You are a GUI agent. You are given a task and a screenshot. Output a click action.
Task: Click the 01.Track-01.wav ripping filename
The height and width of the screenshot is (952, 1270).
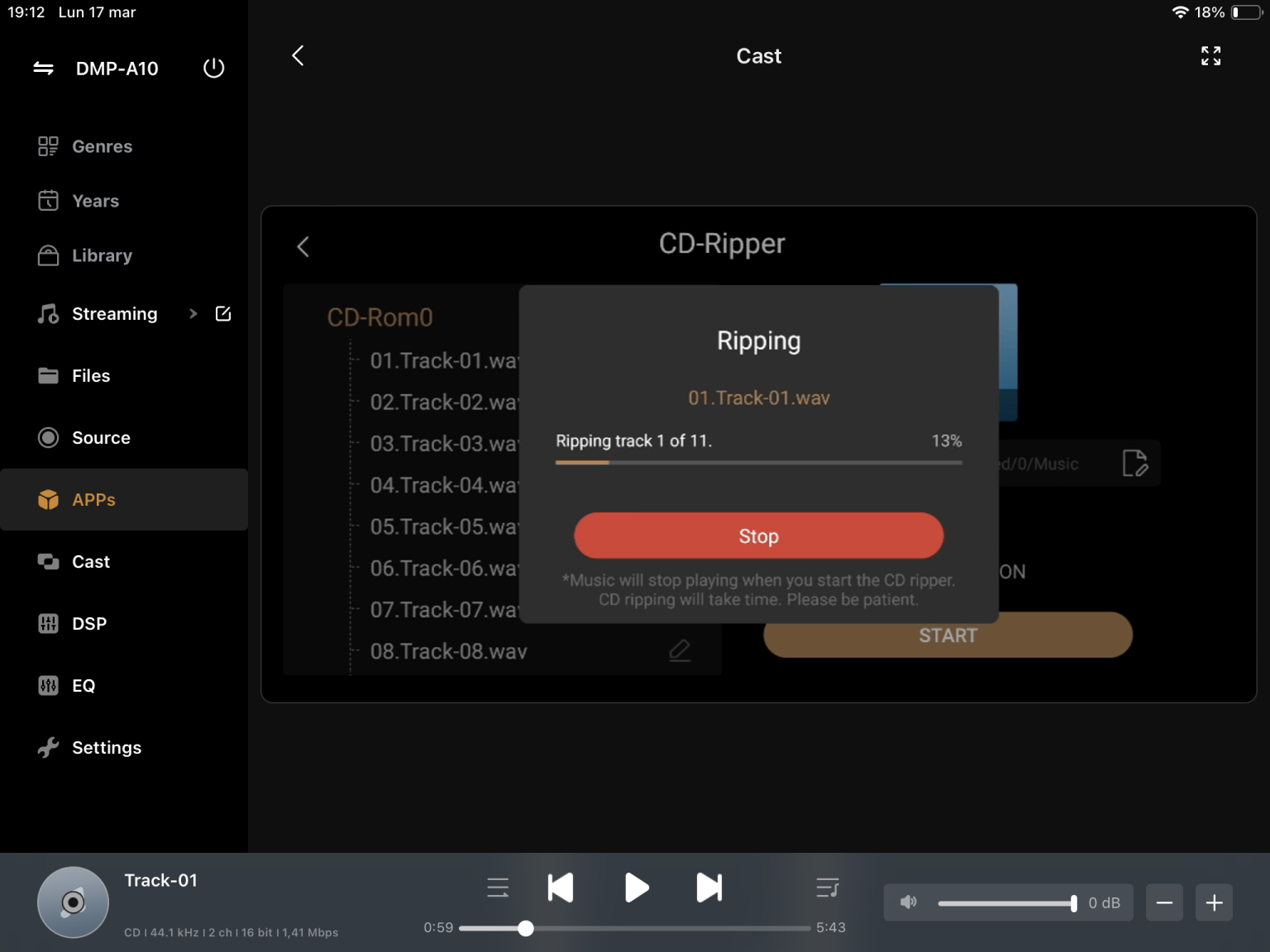(758, 398)
